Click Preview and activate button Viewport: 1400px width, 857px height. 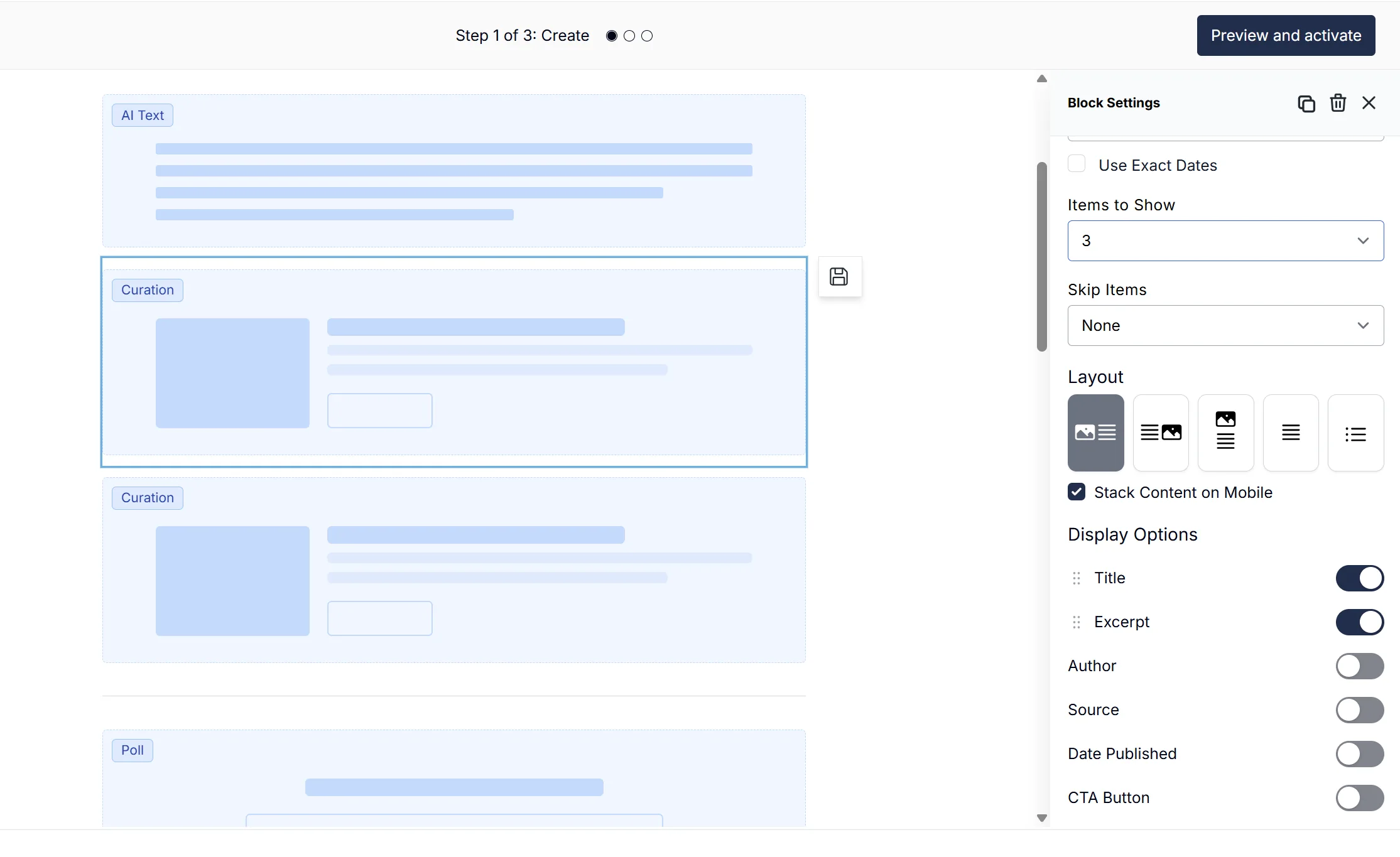[1286, 36]
